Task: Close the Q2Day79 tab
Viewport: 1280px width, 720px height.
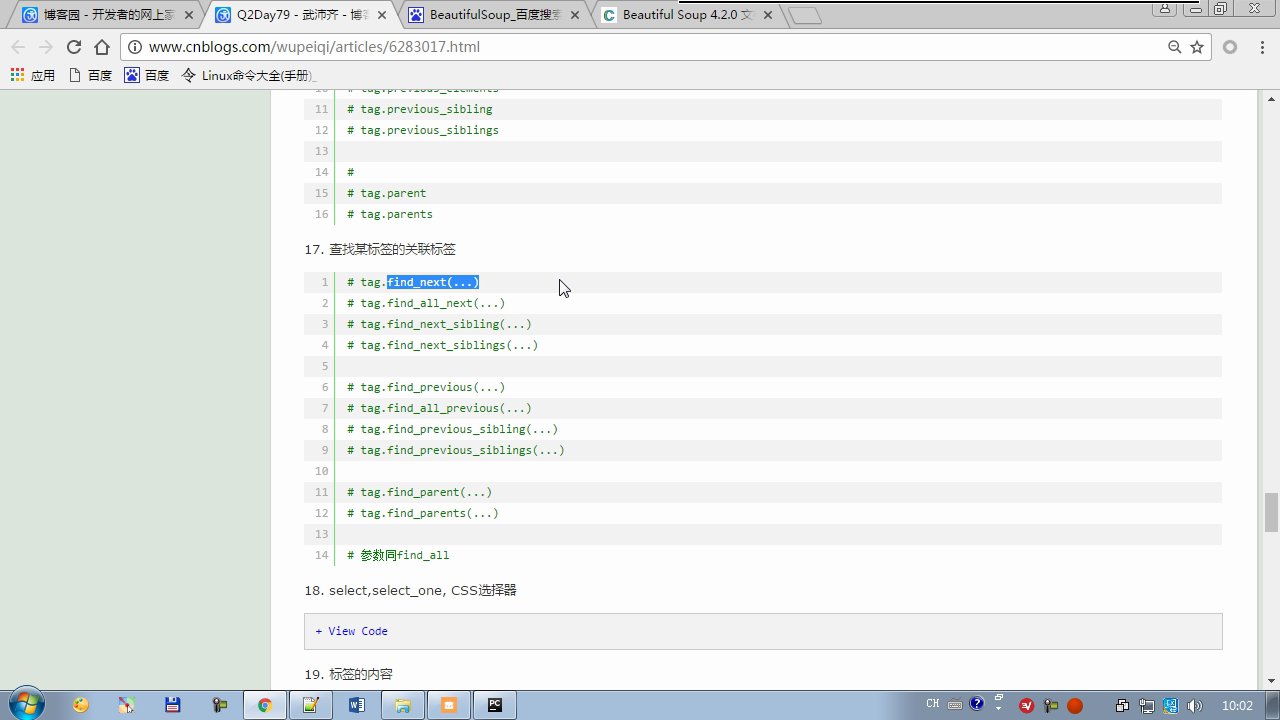Action: 381,15
